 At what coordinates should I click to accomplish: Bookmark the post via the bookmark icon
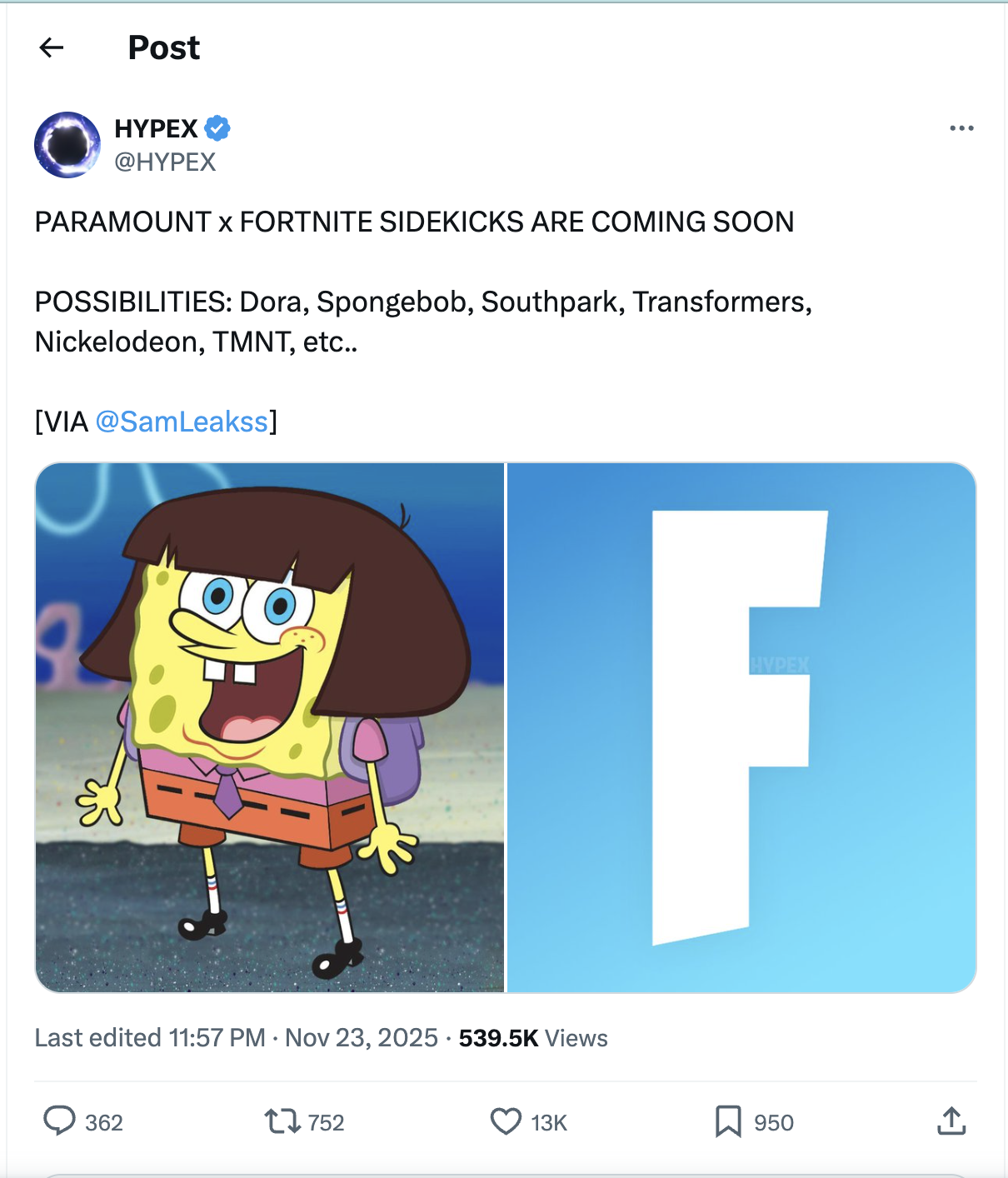pyautogui.click(x=729, y=1122)
